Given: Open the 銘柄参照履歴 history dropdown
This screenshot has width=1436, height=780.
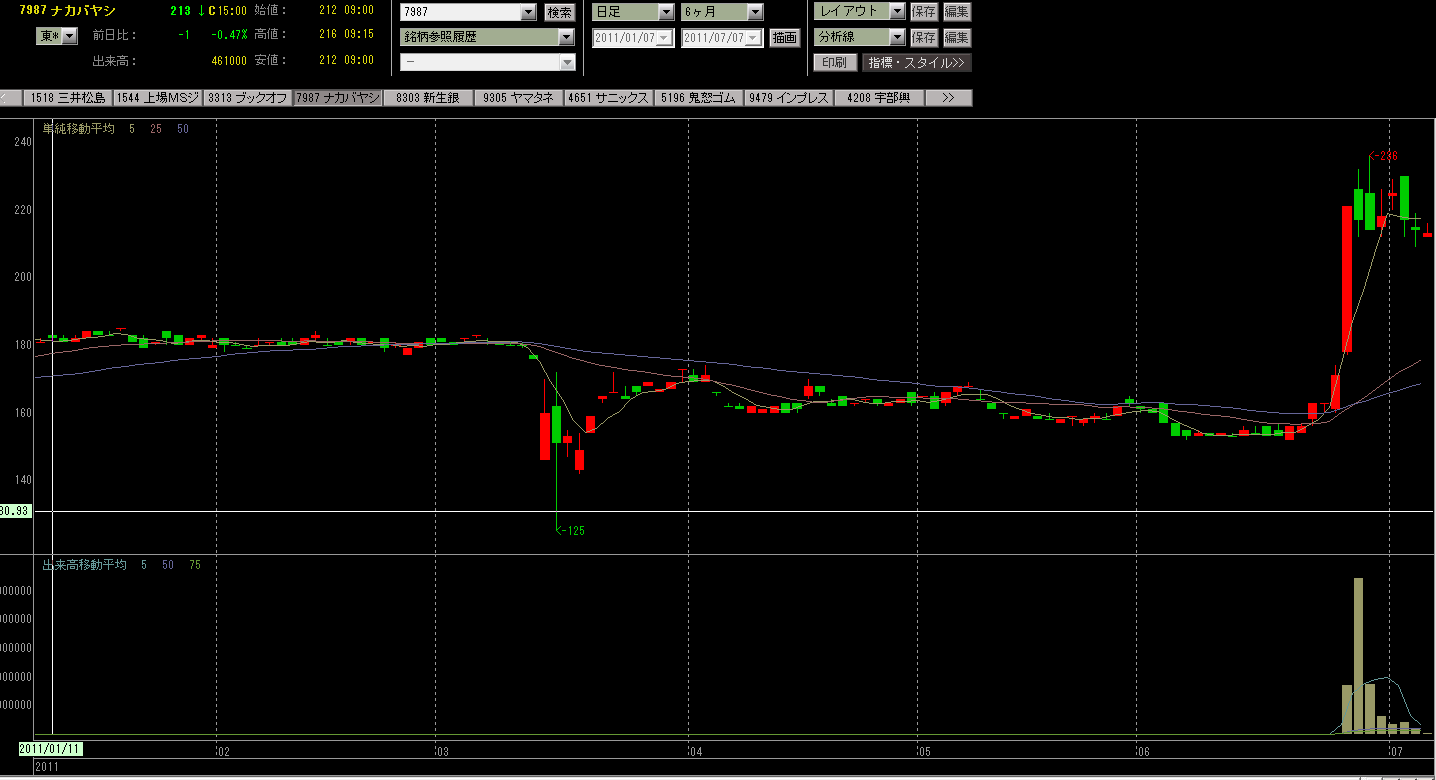Looking at the screenshot, I should click(566, 38).
